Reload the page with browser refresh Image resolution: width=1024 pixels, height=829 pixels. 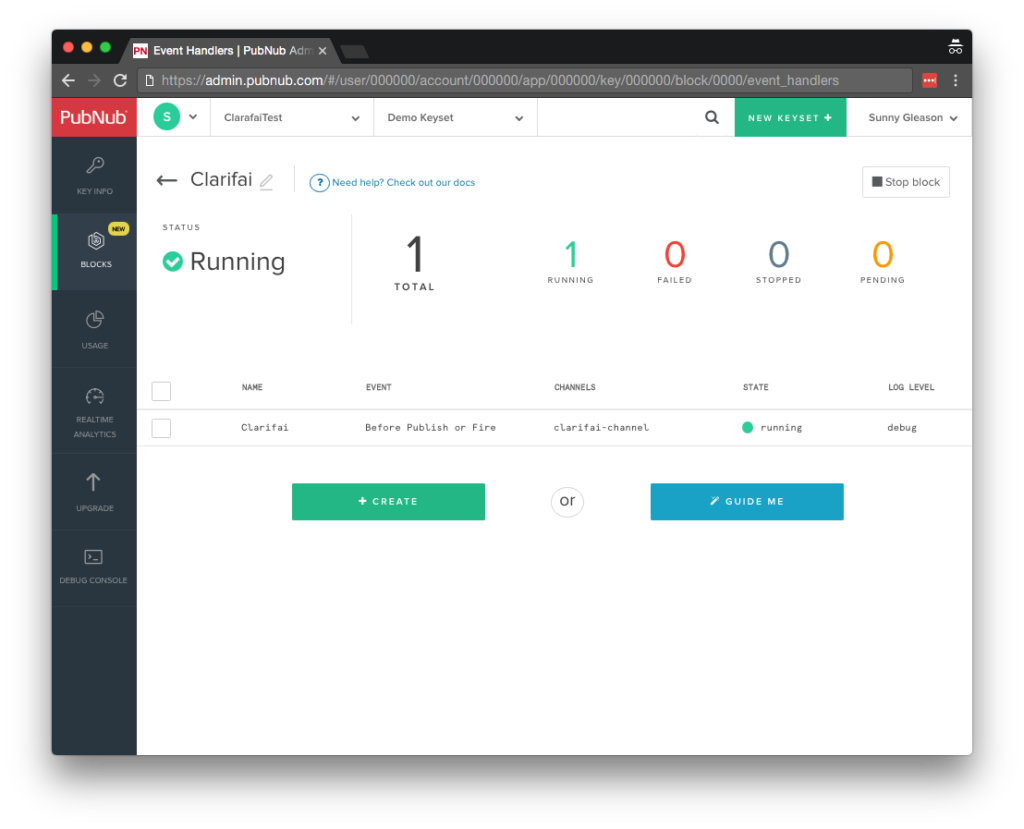pos(120,81)
